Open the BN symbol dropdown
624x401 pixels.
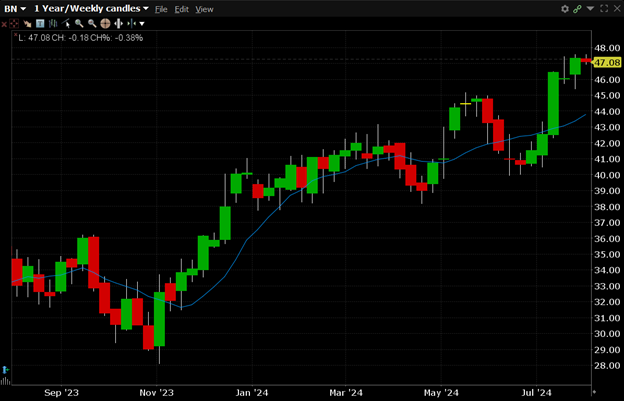click(15, 9)
